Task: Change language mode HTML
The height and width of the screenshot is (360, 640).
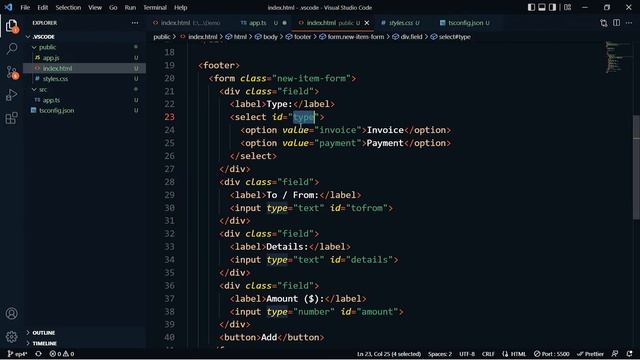Action: [x=514, y=354]
